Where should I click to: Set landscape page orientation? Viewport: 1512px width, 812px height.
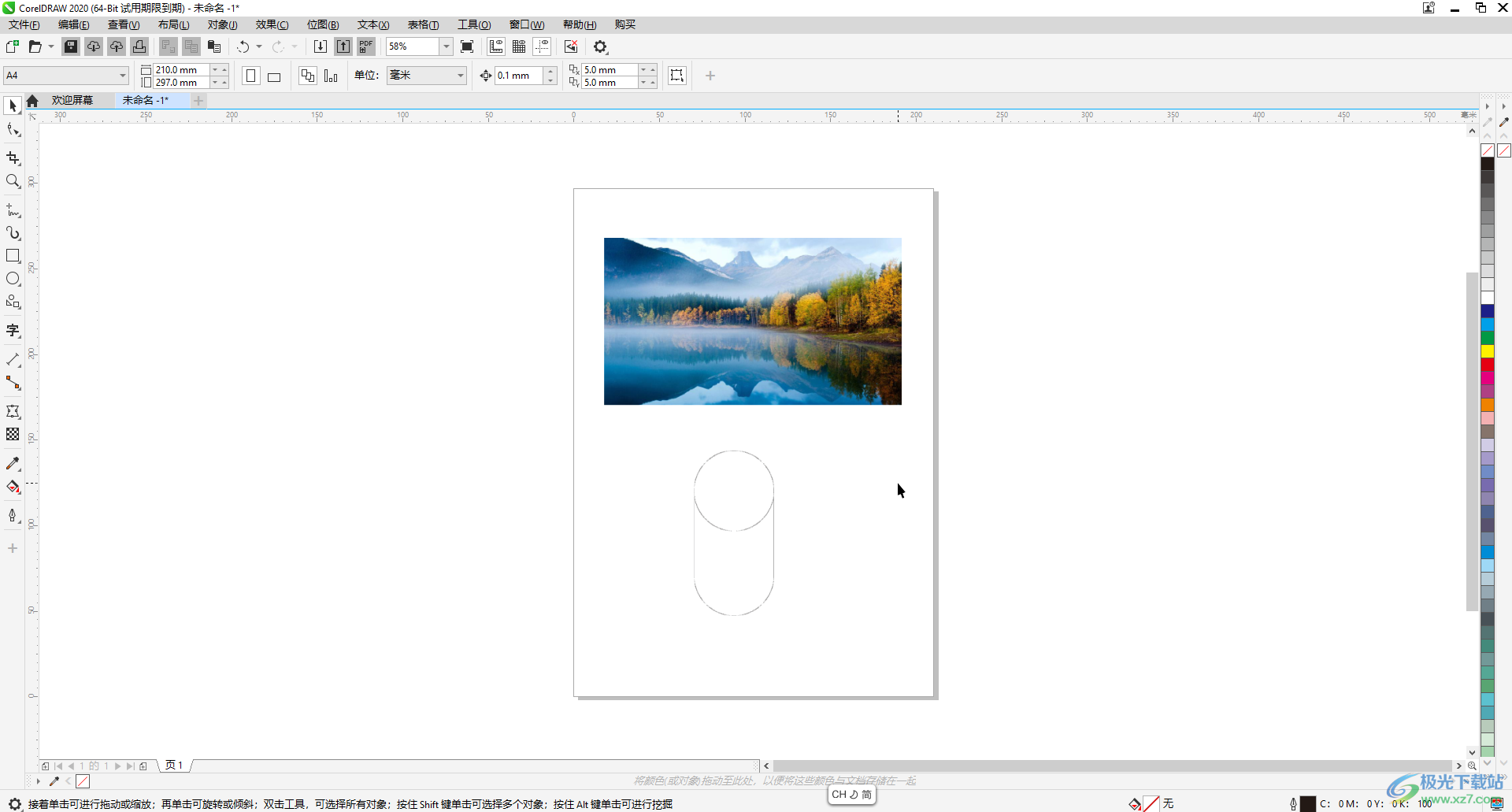(274, 76)
